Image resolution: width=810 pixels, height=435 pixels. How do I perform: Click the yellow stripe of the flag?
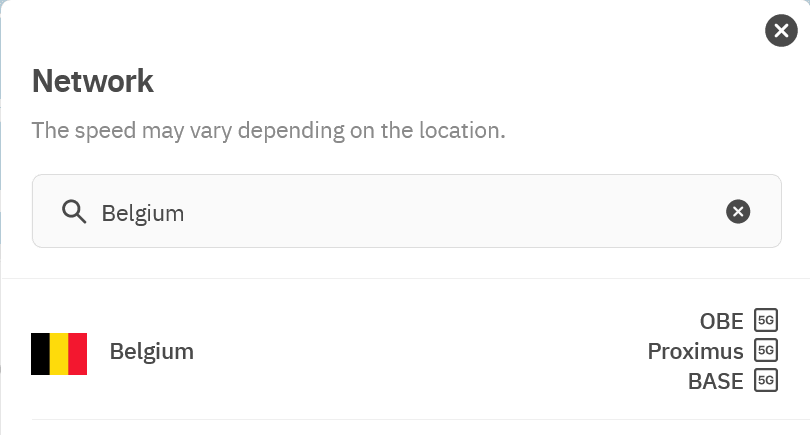(59, 353)
